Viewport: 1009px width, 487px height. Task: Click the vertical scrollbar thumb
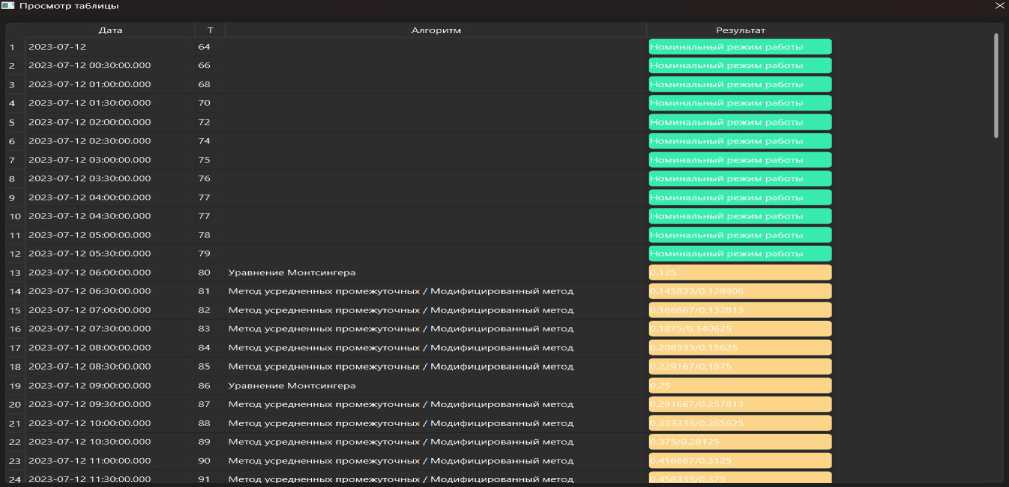995,85
